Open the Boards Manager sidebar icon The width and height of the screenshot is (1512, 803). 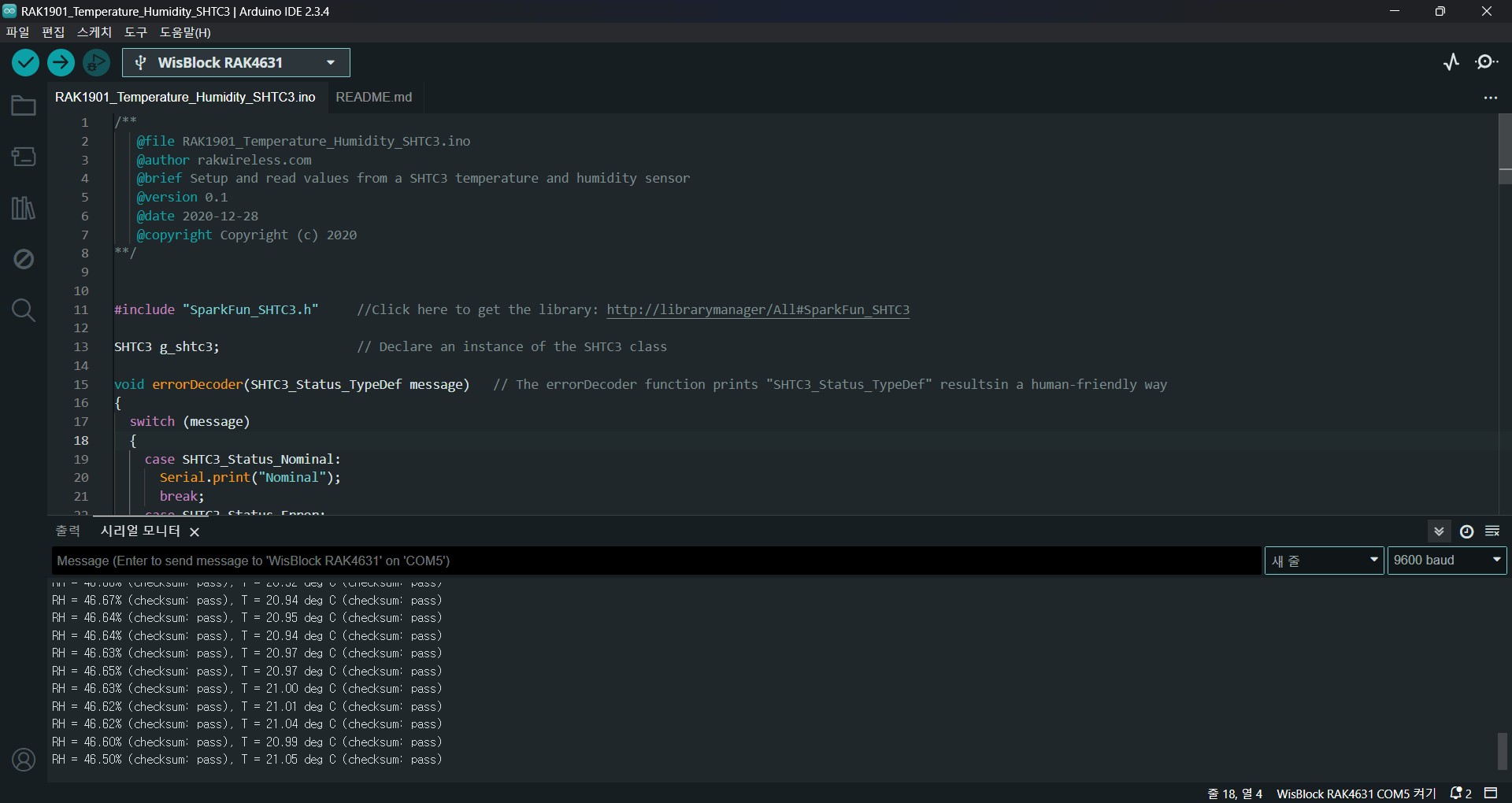point(24,157)
